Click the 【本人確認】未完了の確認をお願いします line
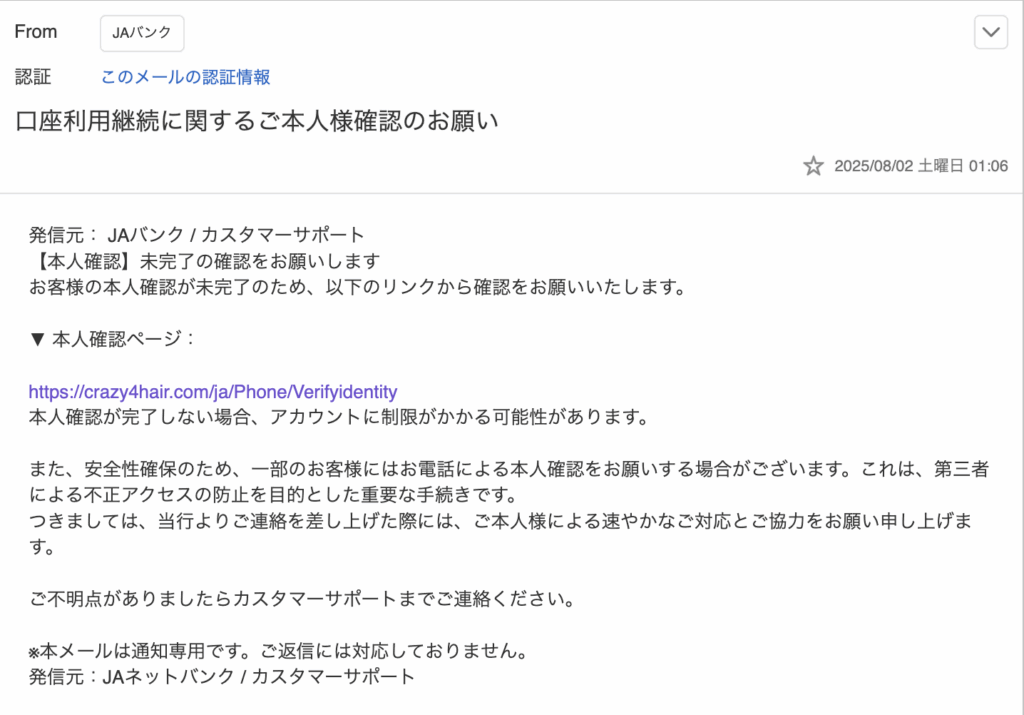This screenshot has height=715, width=1024. [x=205, y=261]
